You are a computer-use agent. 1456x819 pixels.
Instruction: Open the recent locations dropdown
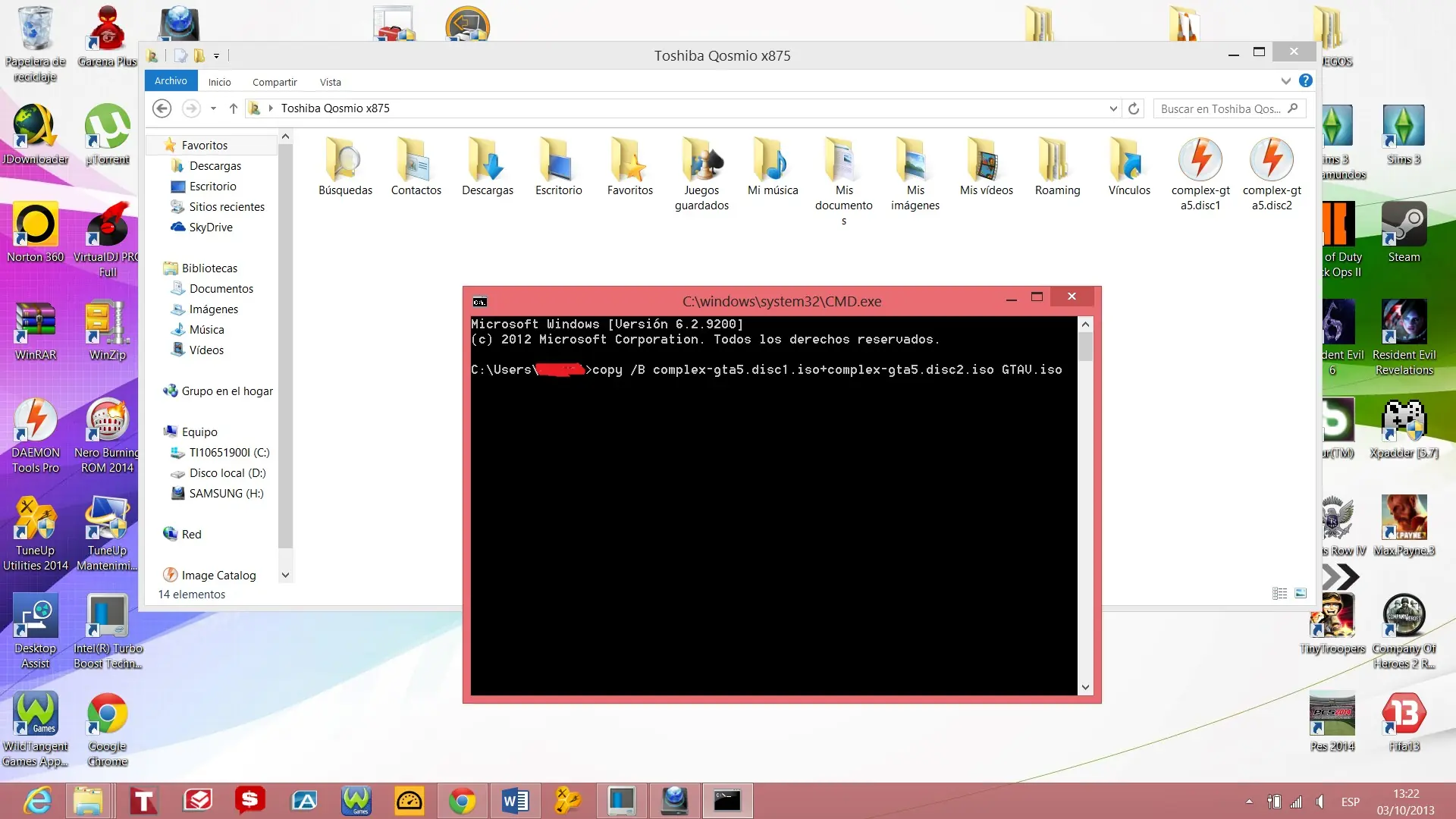click(213, 108)
